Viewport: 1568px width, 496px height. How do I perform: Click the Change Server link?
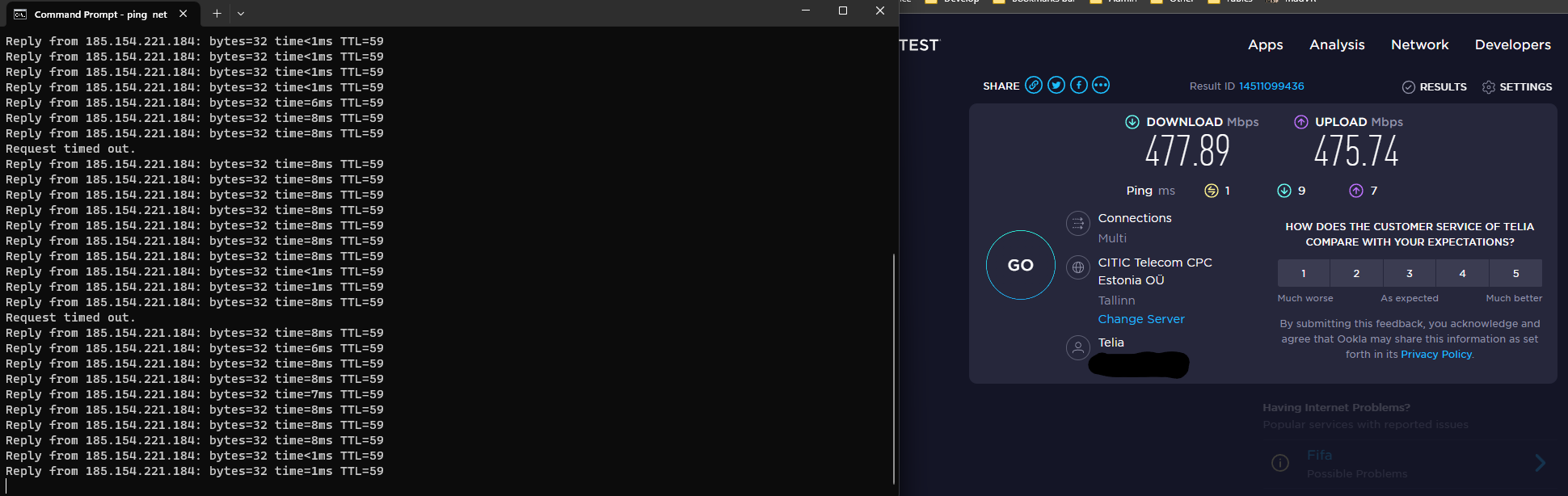click(x=1141, y=319)
